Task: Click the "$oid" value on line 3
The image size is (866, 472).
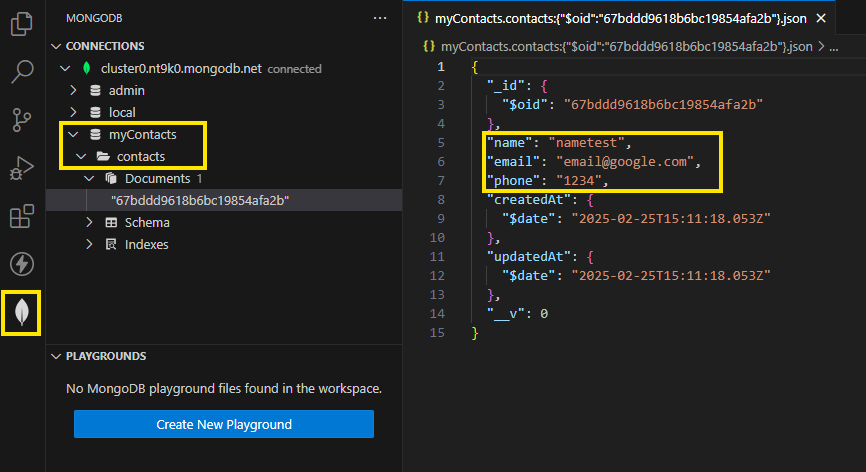Action: (663, 104)
